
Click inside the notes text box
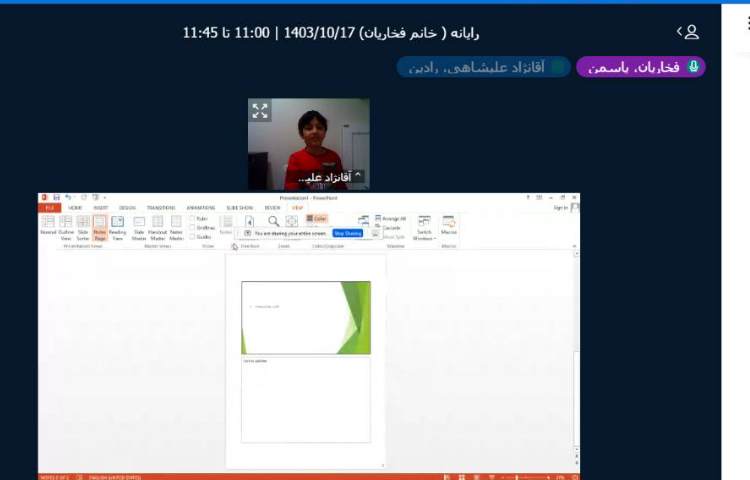306,400
